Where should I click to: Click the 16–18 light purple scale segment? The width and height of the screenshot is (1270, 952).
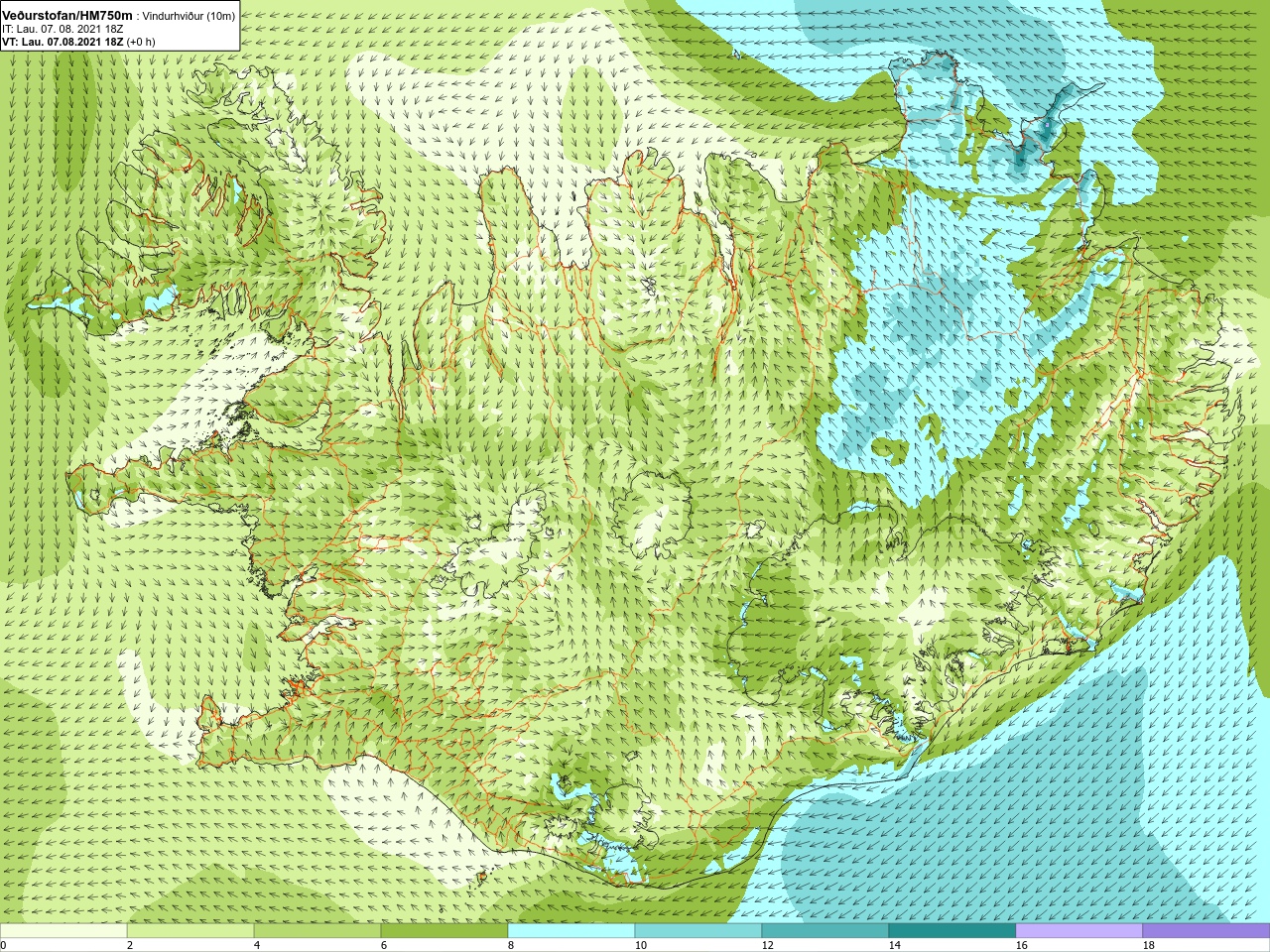tap(1079, 931)
